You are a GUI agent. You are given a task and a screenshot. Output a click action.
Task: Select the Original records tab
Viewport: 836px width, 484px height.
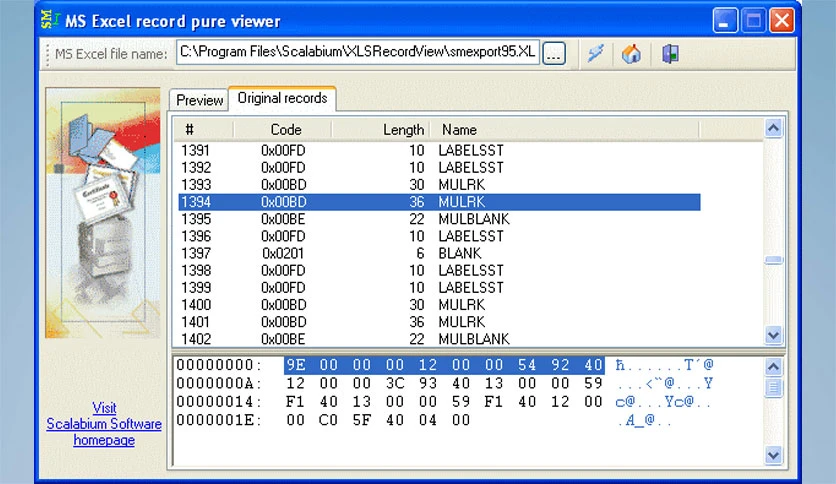click(282, 98)
